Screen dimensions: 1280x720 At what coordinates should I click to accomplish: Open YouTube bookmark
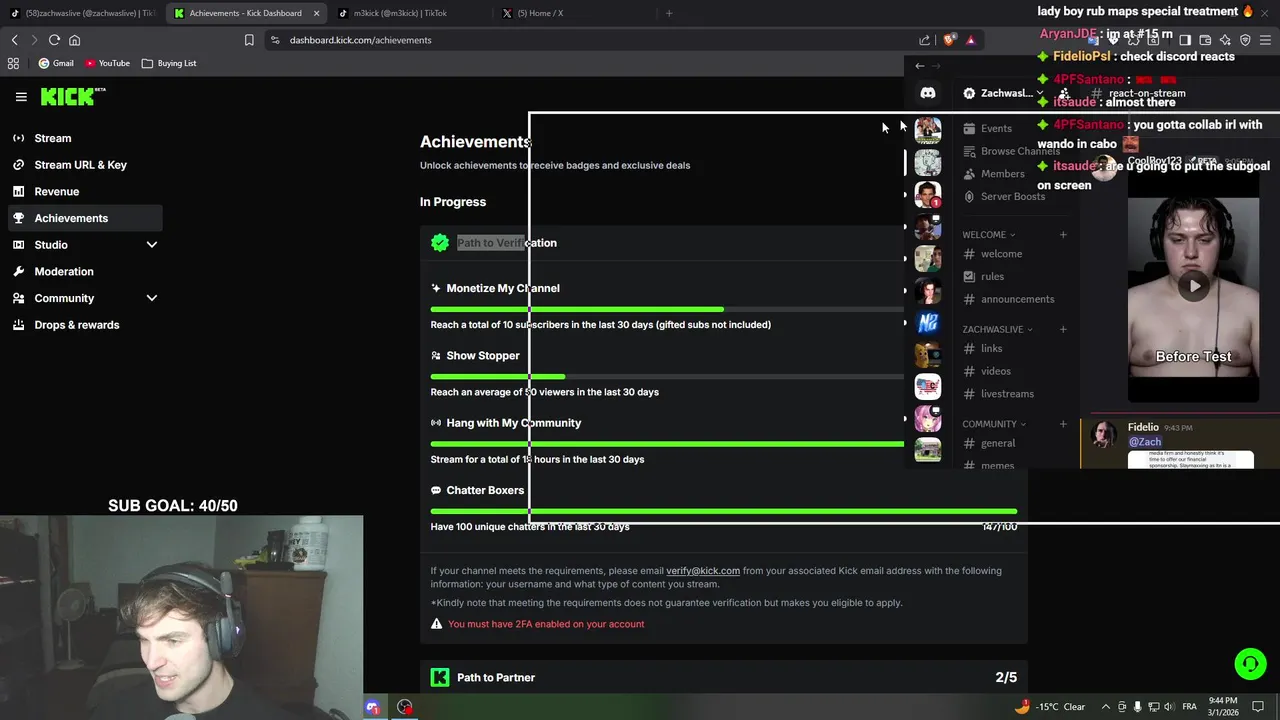pos(107,63)
